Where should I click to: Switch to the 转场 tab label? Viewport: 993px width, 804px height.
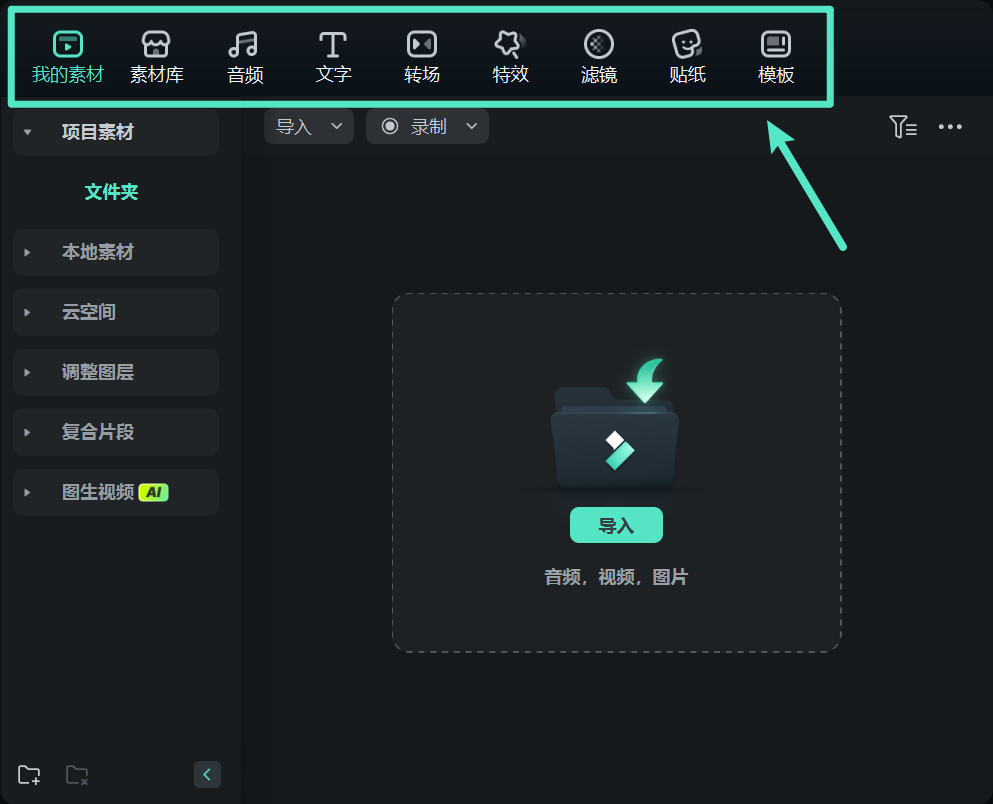422,75
